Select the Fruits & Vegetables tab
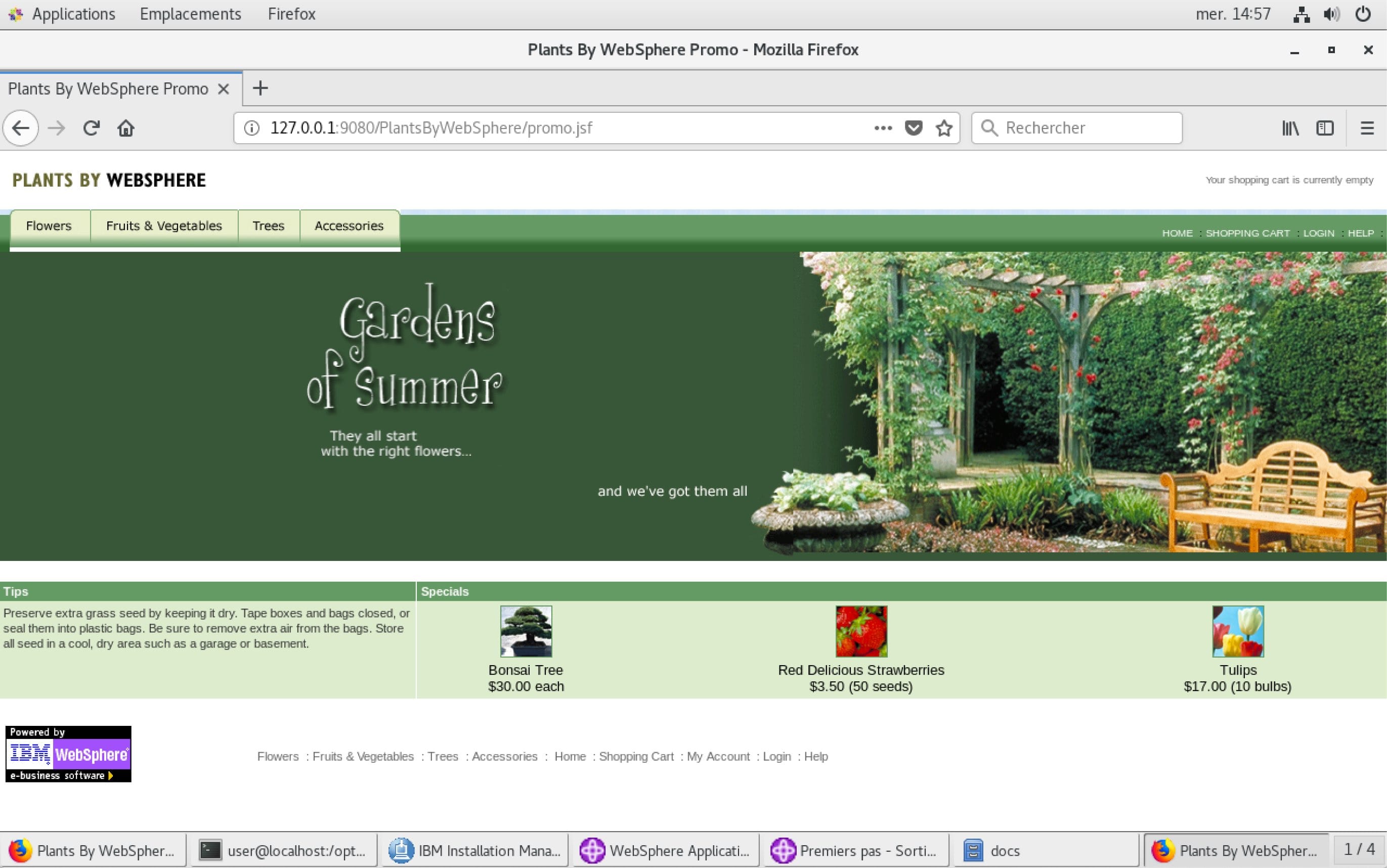 point(163,226)
